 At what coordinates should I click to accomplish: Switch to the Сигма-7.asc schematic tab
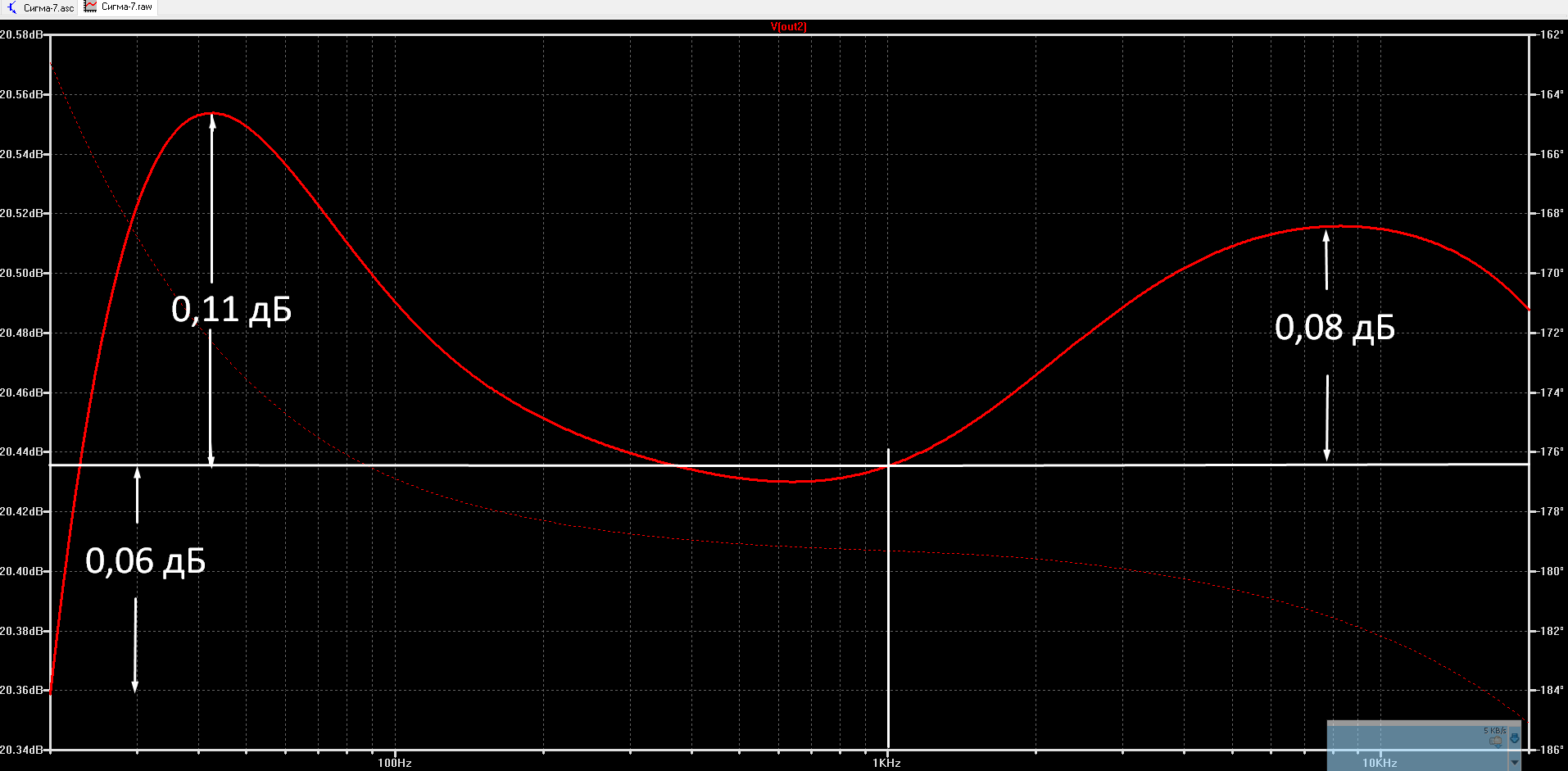41,7
